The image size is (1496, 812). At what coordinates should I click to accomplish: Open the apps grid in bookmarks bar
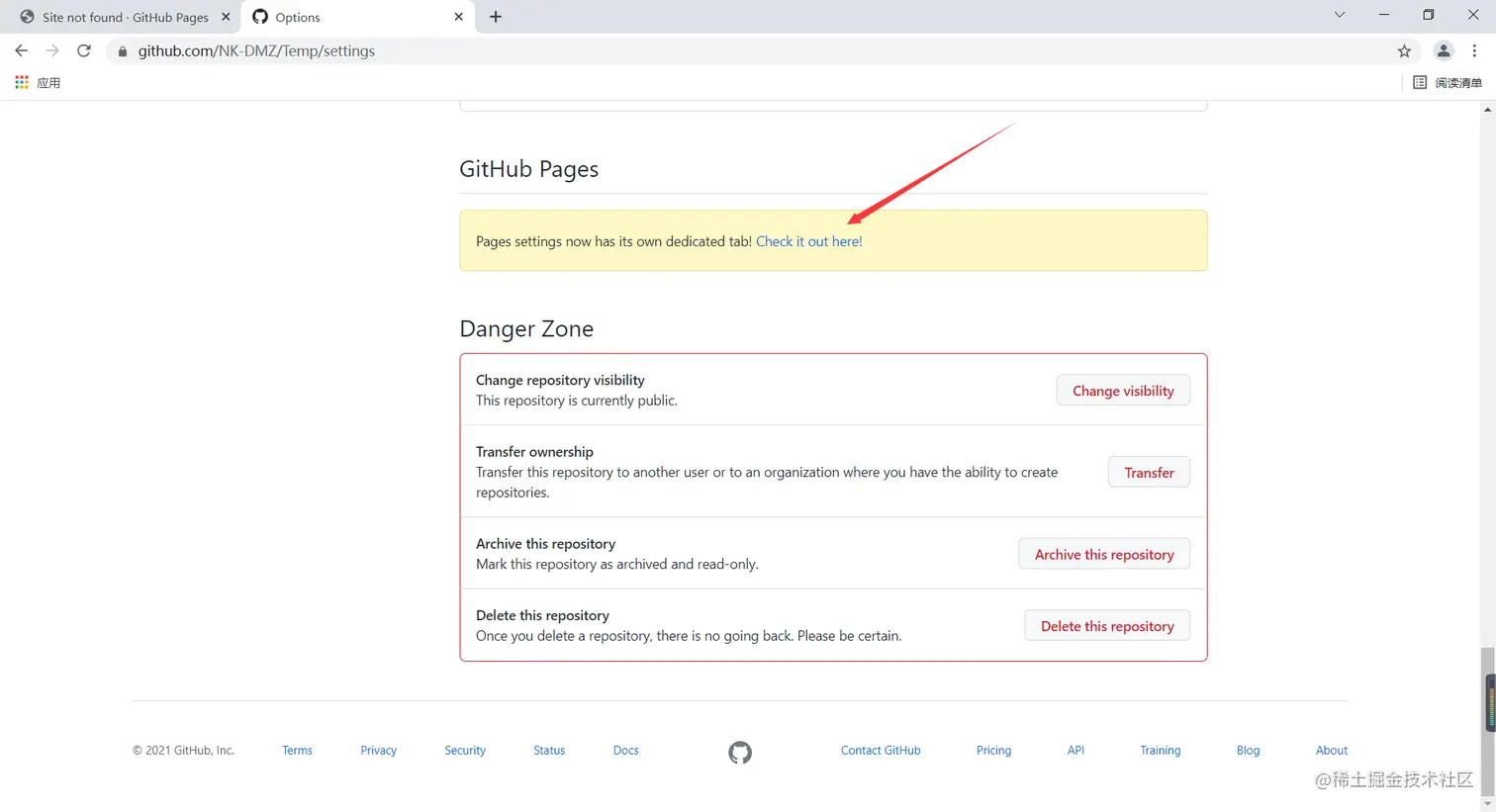tap(22, 82)
